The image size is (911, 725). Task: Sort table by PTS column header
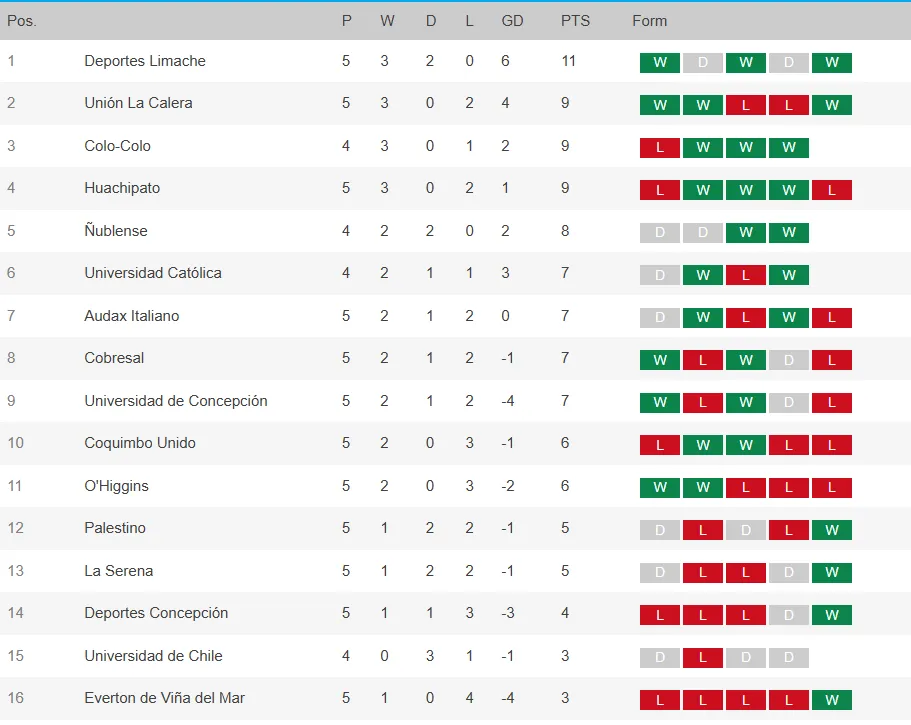[x=575, y=21]
